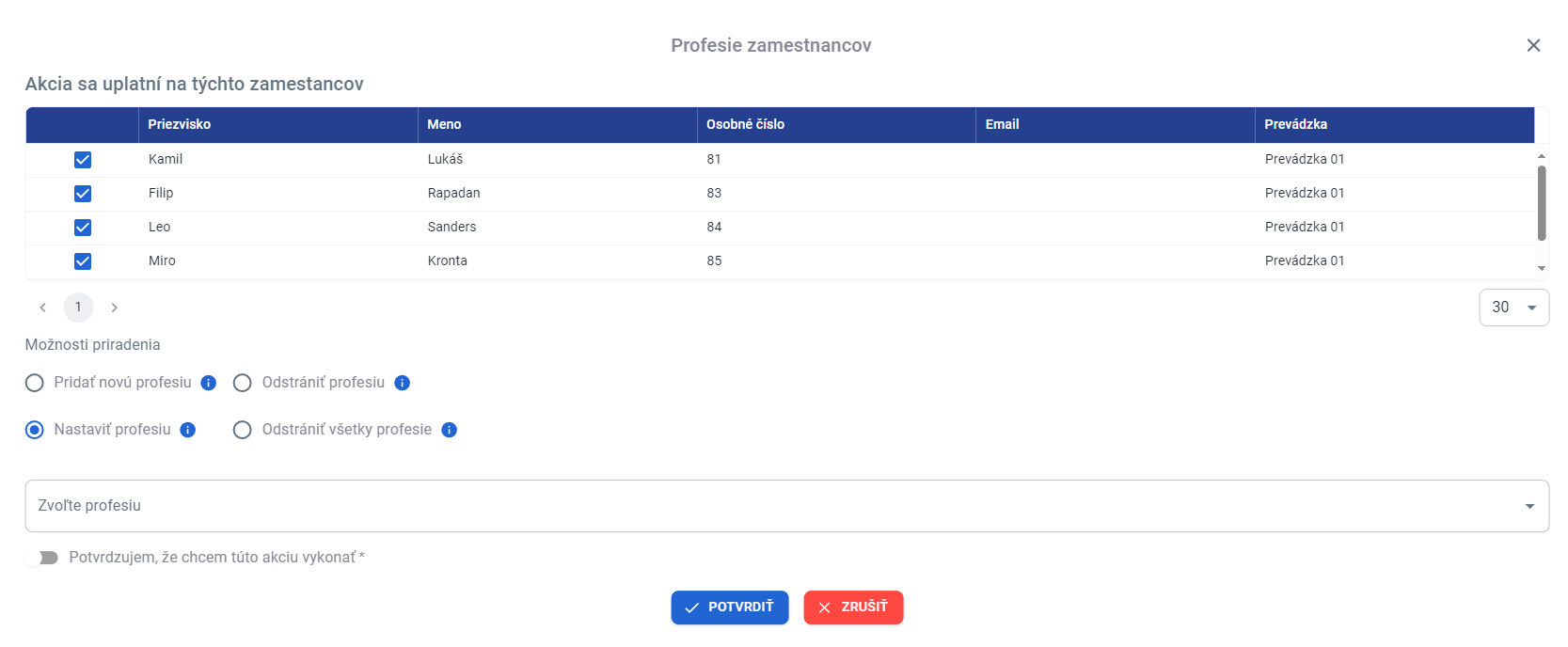Uncheck the checkbox for Leo Sanders
The image size is (1568, 647).
(83, 228)
